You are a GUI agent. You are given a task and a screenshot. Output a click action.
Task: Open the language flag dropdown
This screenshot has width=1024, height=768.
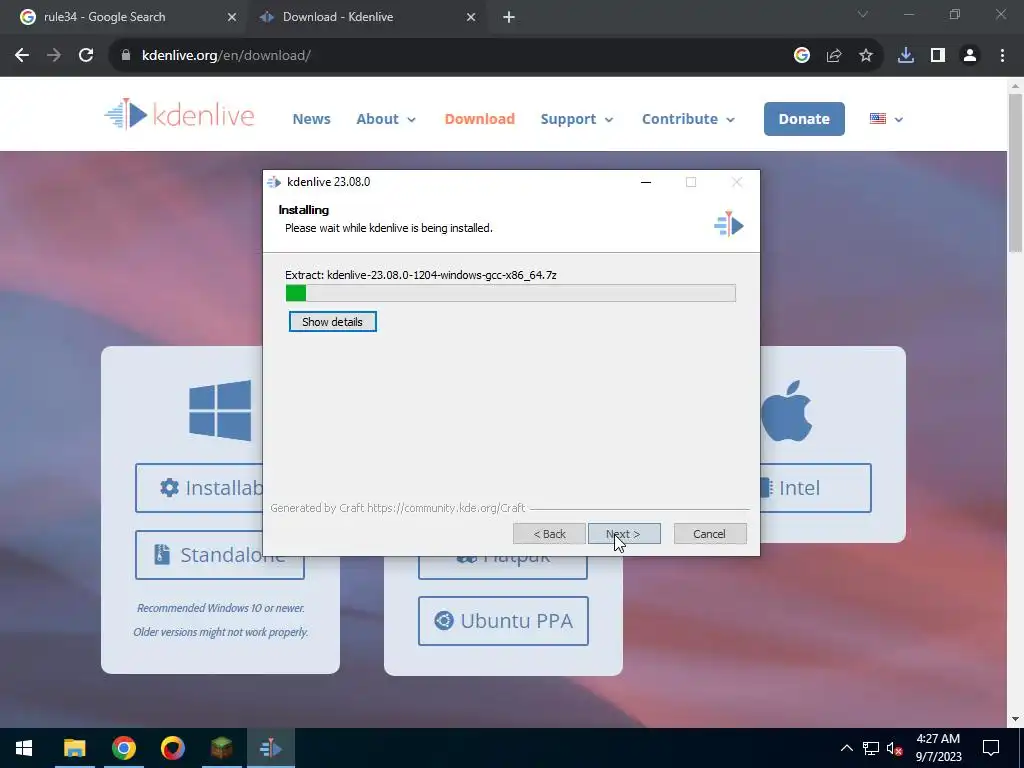coord(886,119)
